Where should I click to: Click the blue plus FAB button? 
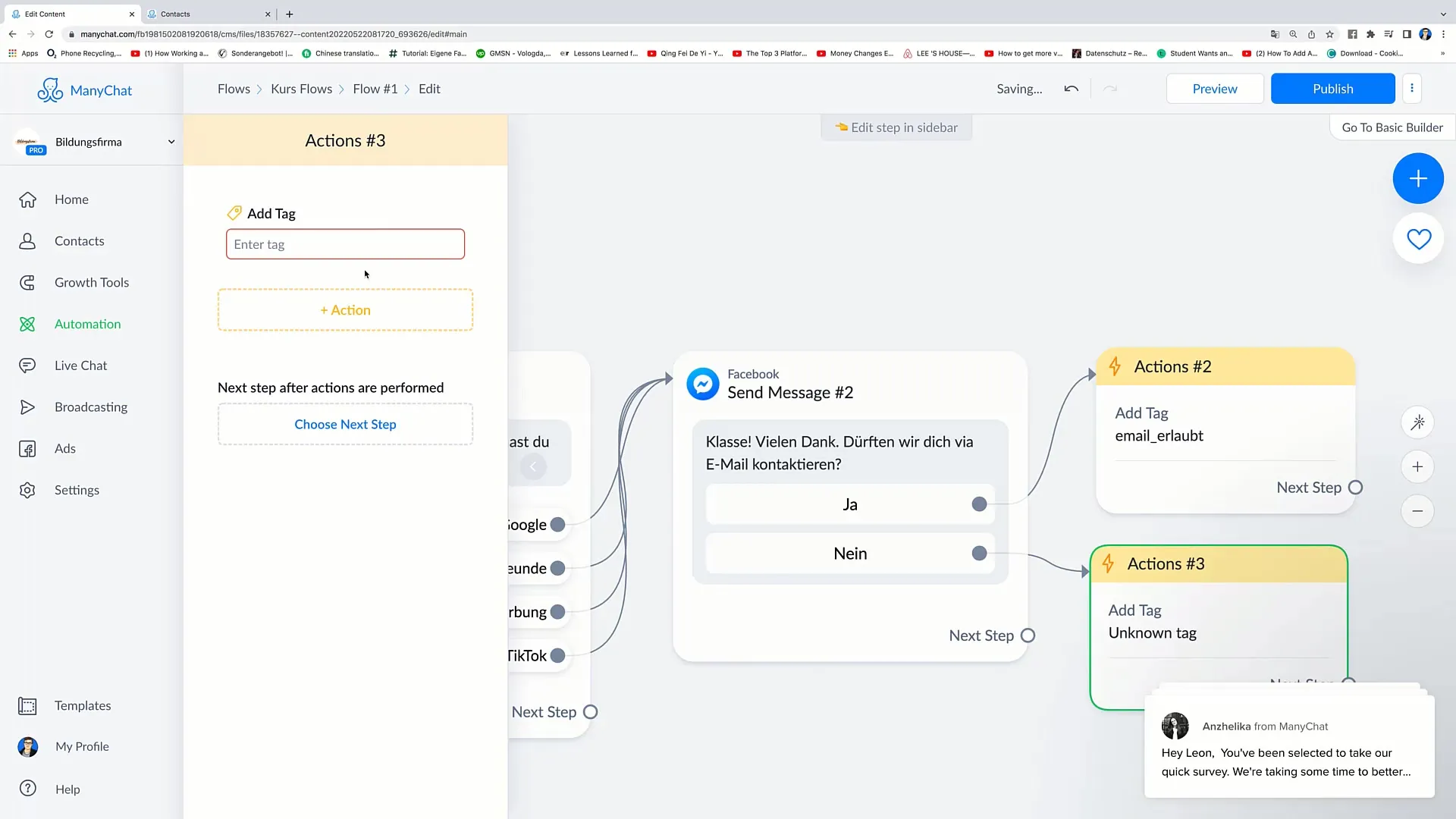(1418, 178)
